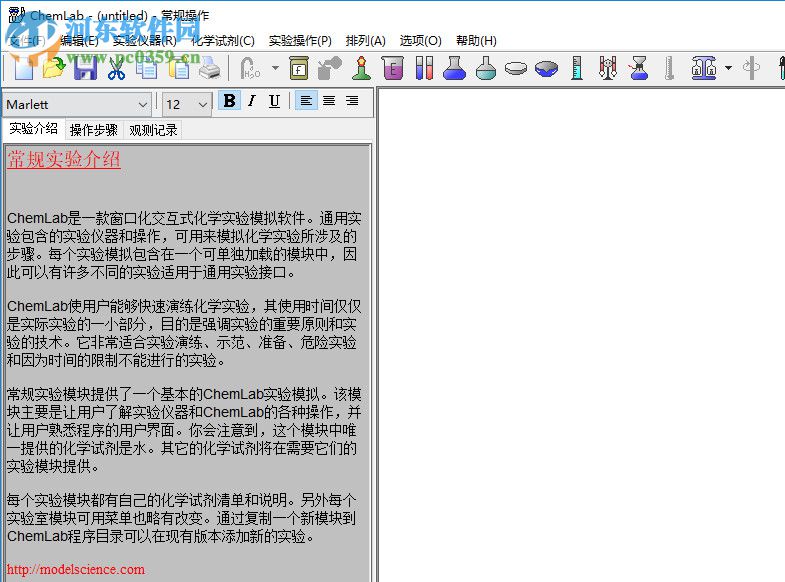Add the round Florence flask
This screenshot has width=785, height=582.
coord(486,69)
